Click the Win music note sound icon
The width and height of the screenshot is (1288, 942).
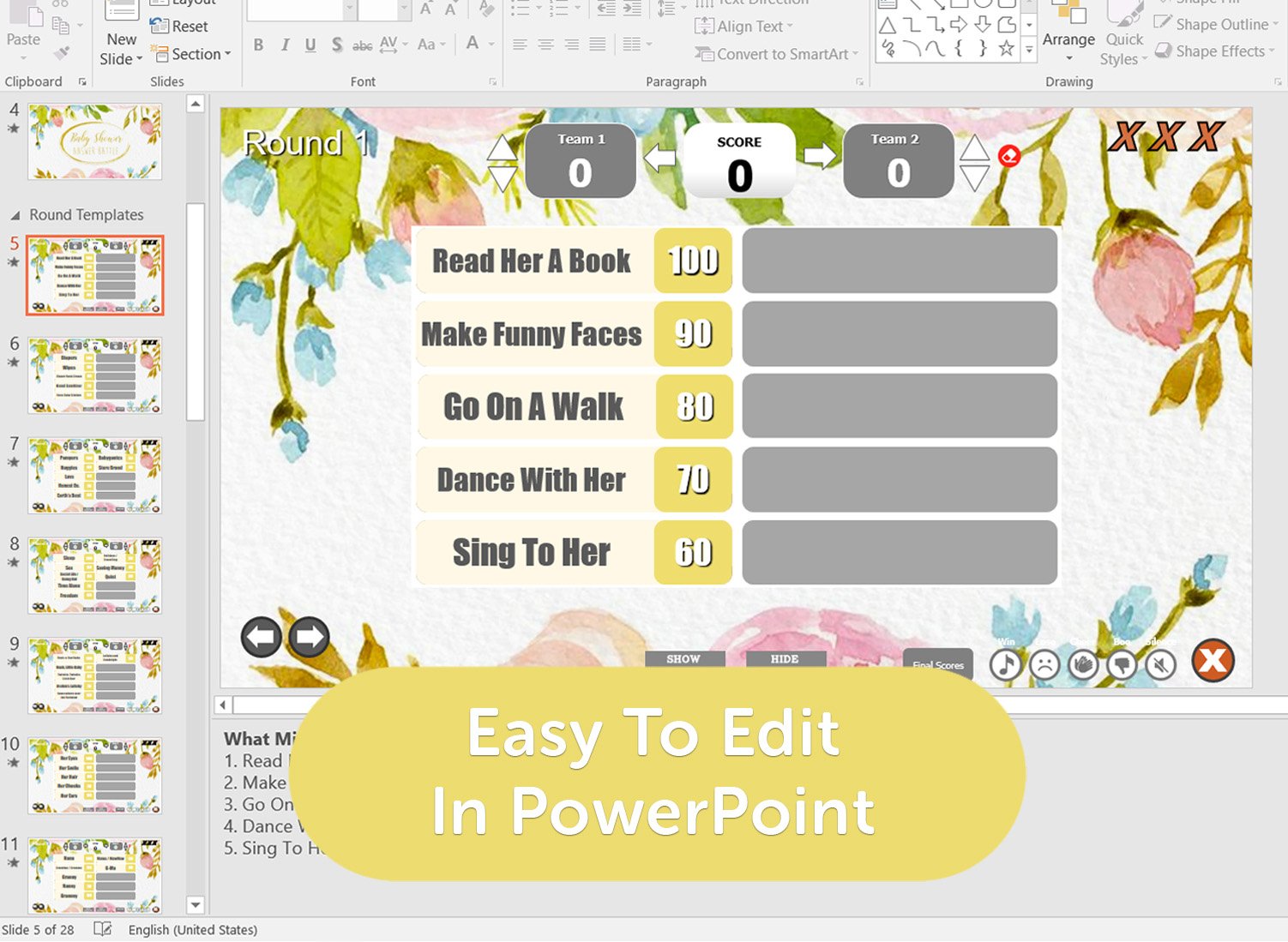coord(1005,664)
